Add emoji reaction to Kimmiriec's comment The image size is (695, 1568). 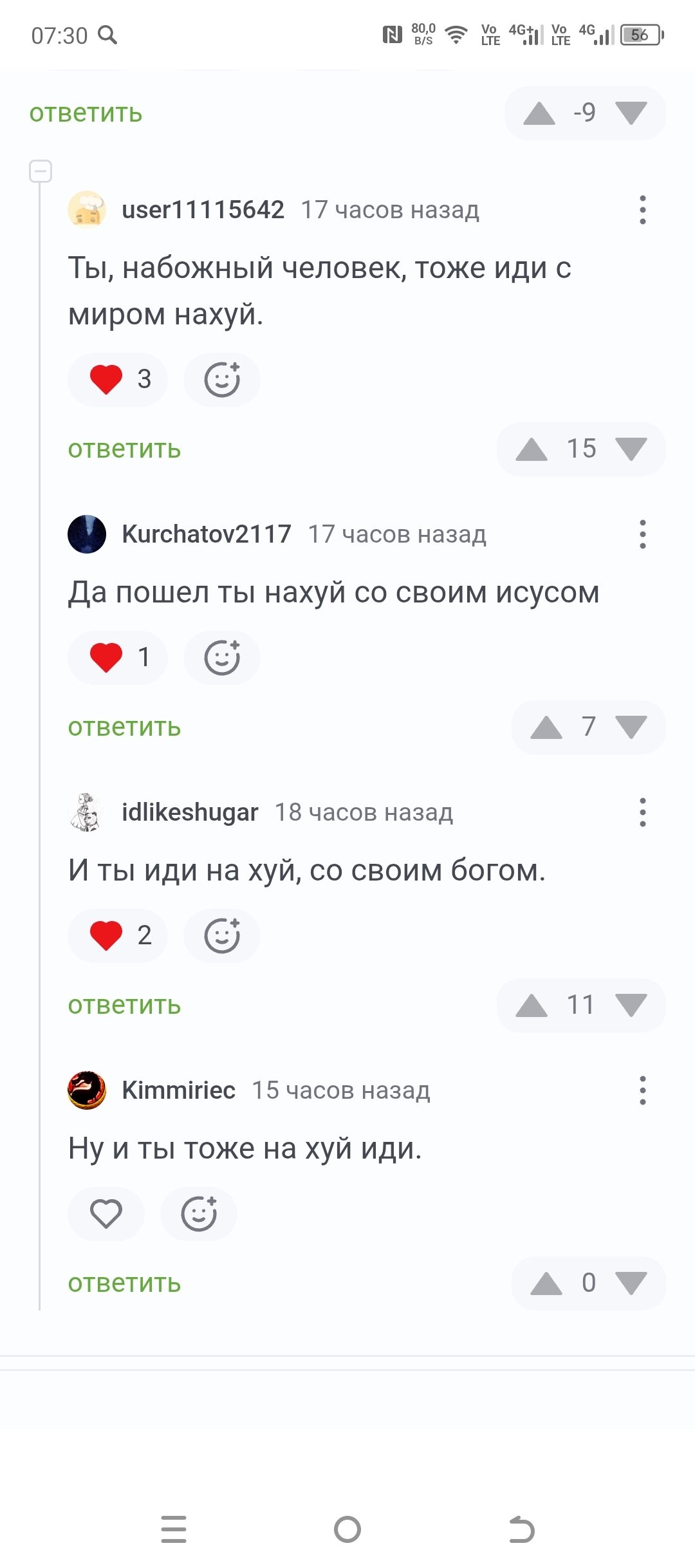[x=199, y=1214]
